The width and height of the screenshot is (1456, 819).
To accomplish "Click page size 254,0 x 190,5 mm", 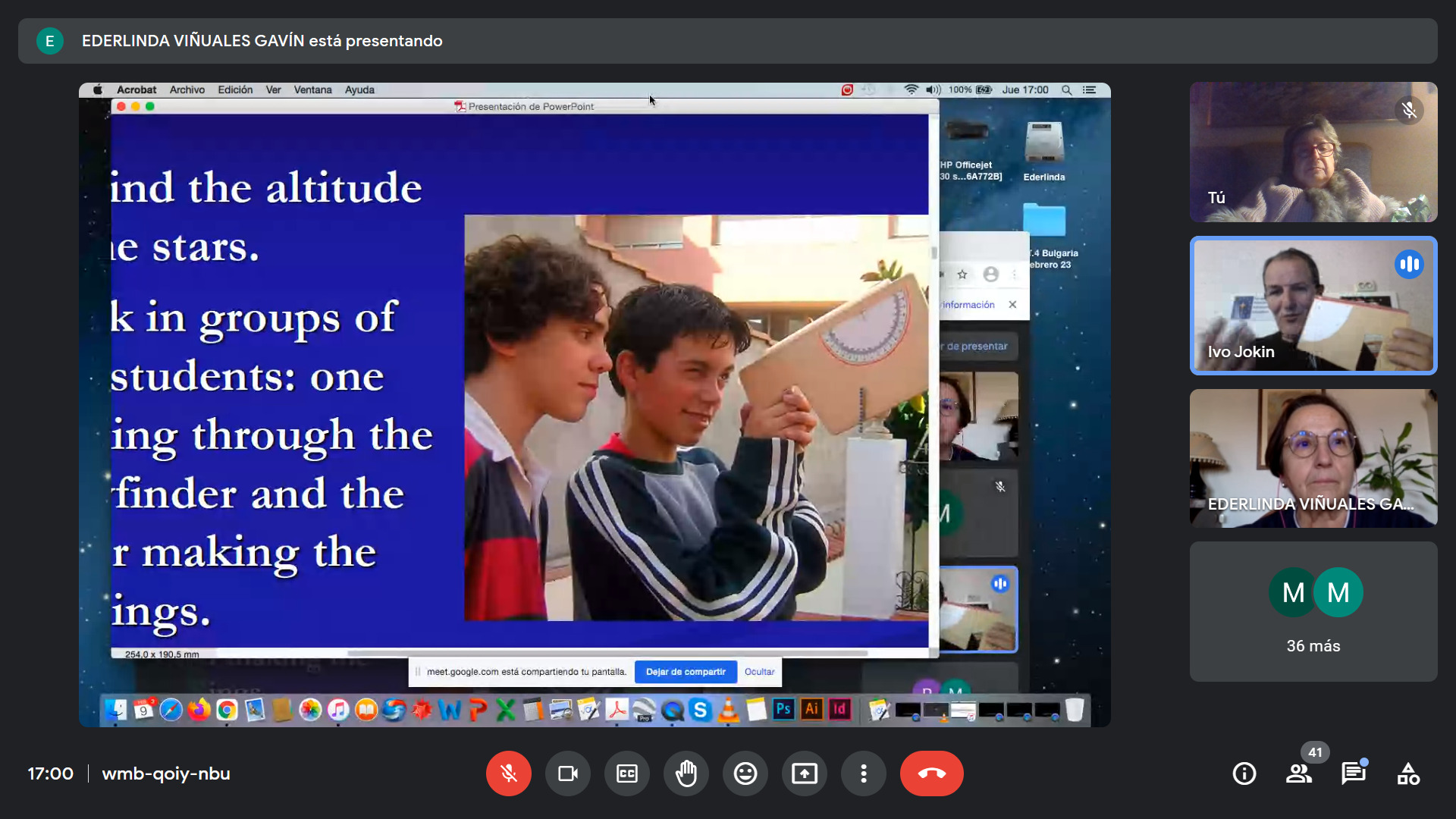I will point(162,654).
